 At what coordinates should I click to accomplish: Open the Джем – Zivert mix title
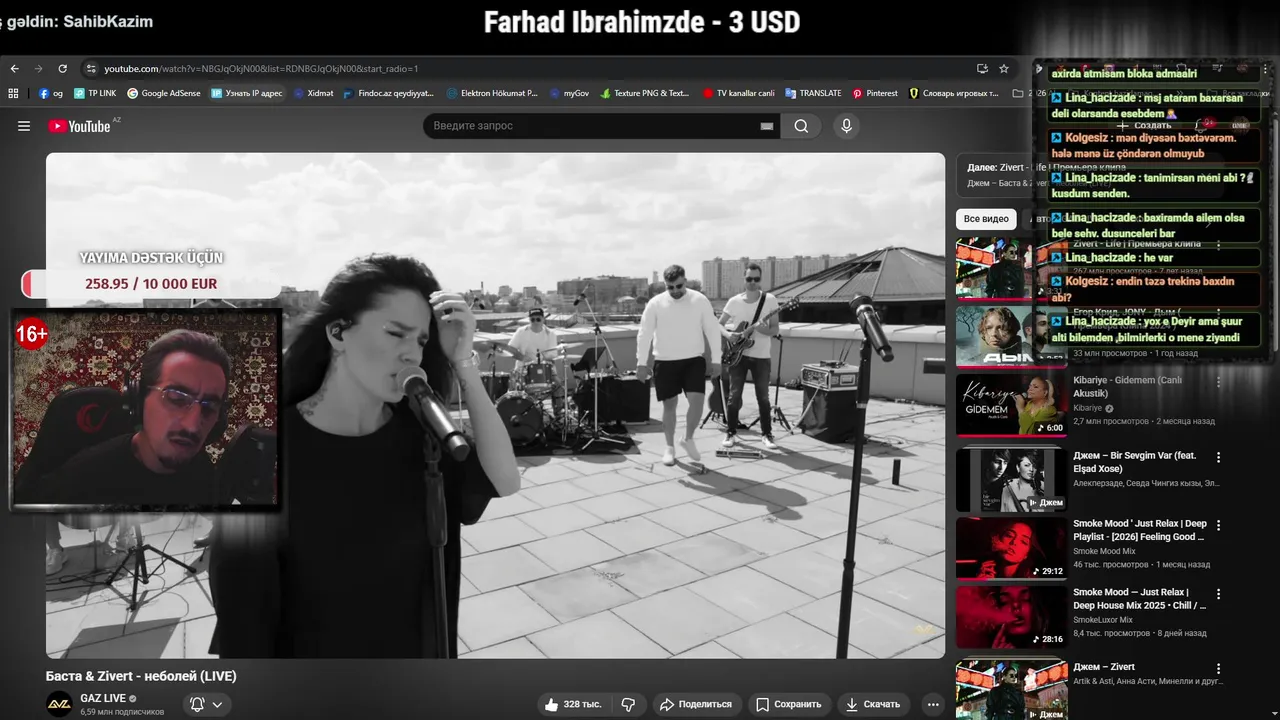coord(1104,667)
